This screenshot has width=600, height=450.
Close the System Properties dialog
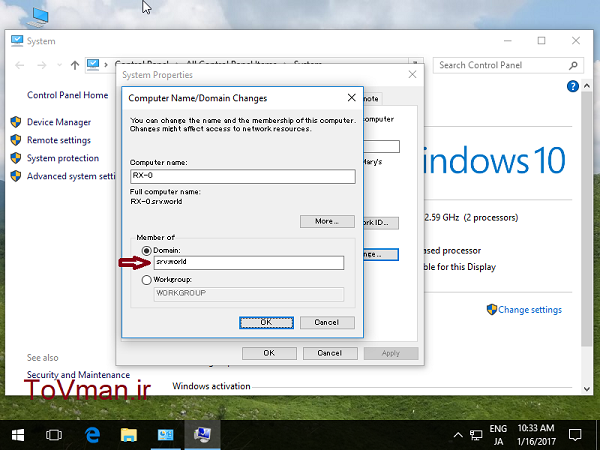coord(412,75)
